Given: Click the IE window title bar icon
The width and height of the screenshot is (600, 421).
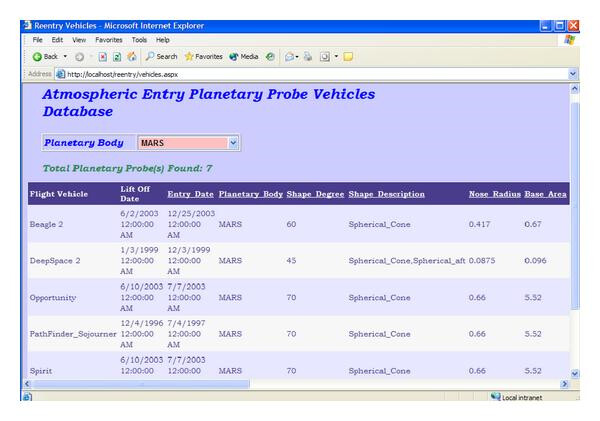Looking at the screenshot, I should (x=28, y=26).
